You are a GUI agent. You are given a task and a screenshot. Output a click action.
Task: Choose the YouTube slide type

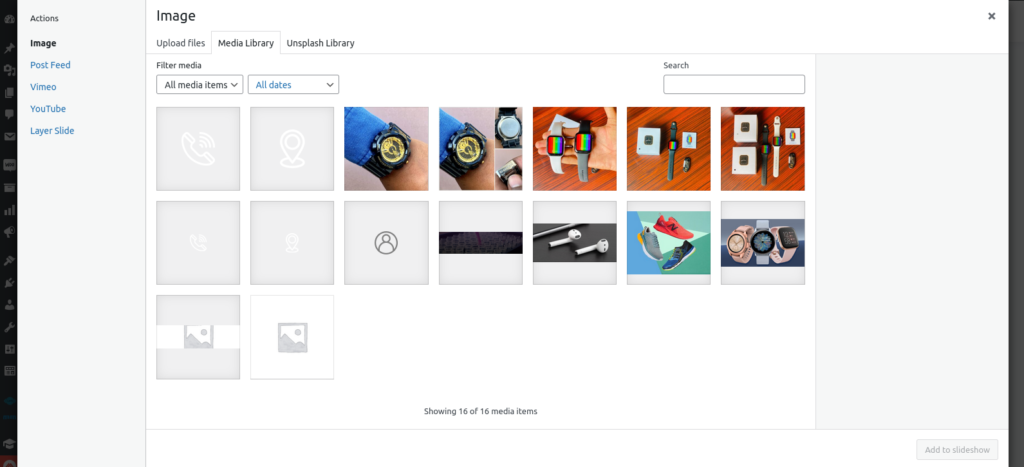click(48, 109)
